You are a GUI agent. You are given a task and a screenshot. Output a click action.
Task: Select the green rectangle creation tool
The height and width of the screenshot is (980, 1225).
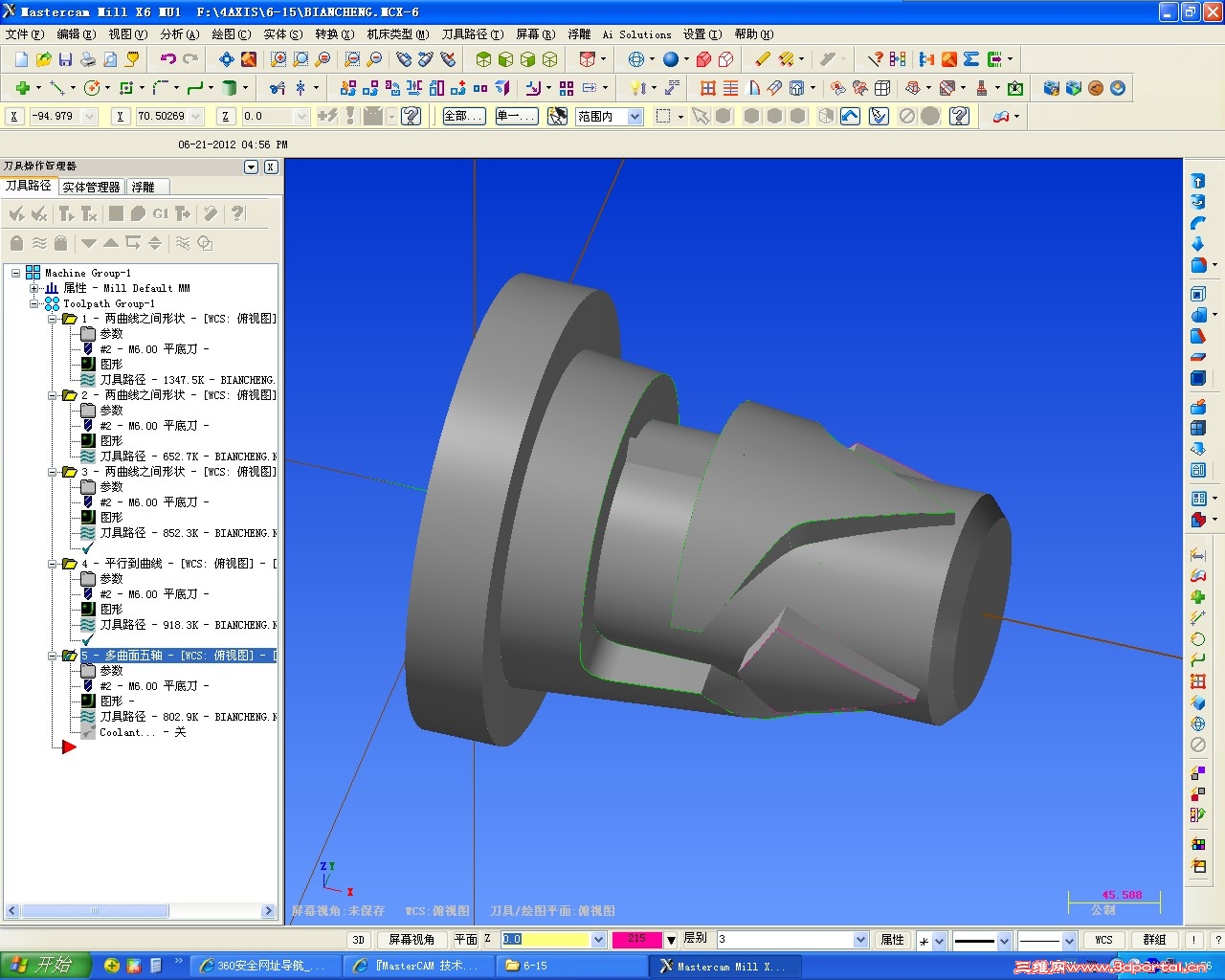click(126, 88)
